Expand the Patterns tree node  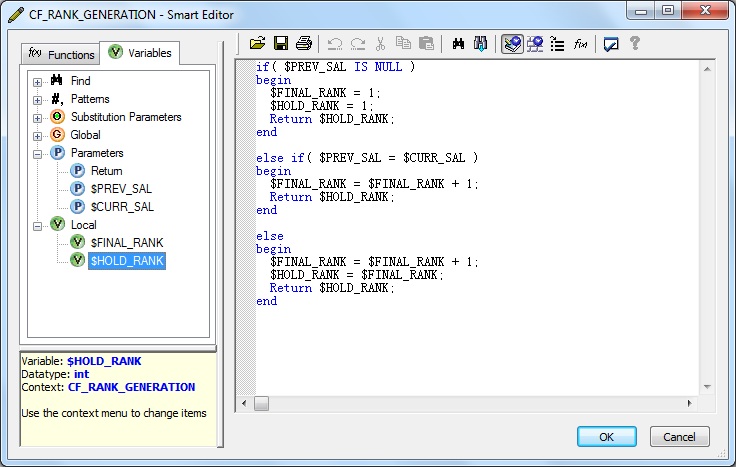click(x=38, y=100)
